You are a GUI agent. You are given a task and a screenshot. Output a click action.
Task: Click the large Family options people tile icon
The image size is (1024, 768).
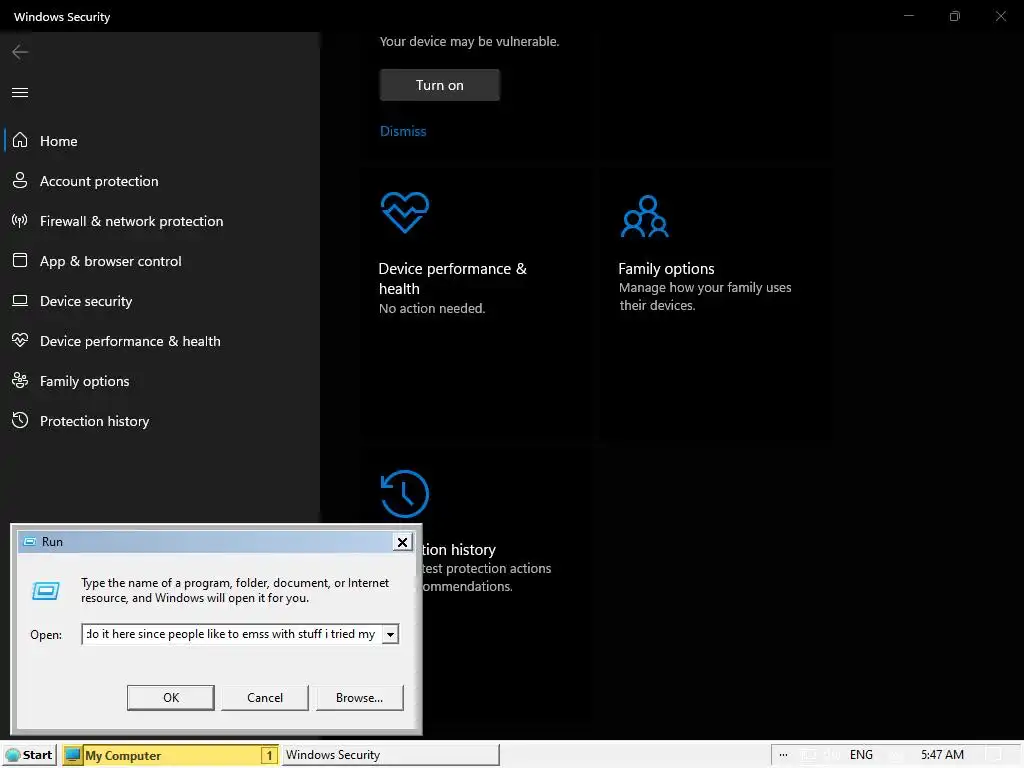coord(645,216)
